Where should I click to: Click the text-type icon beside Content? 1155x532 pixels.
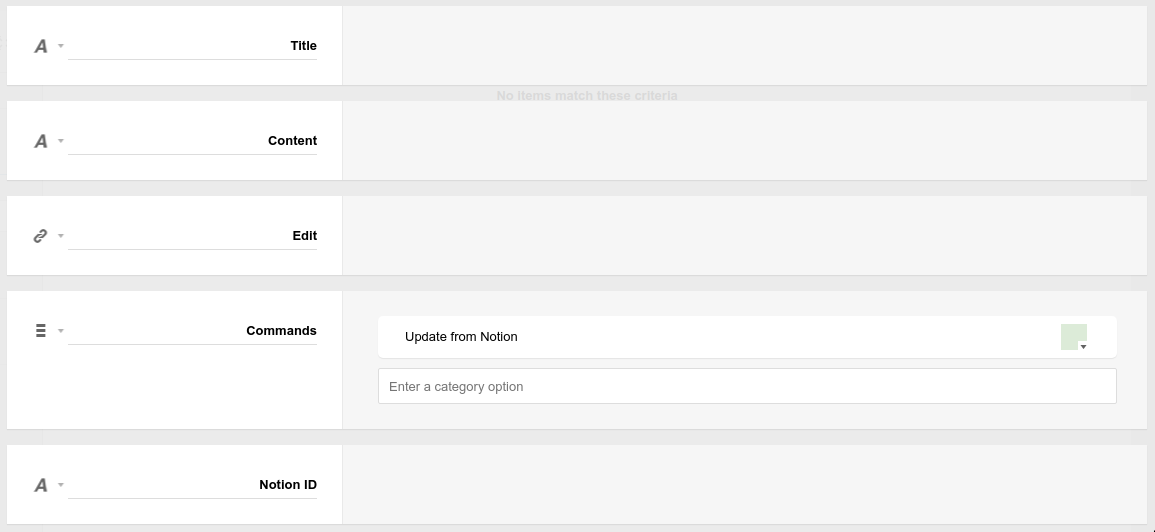(41, 141)
